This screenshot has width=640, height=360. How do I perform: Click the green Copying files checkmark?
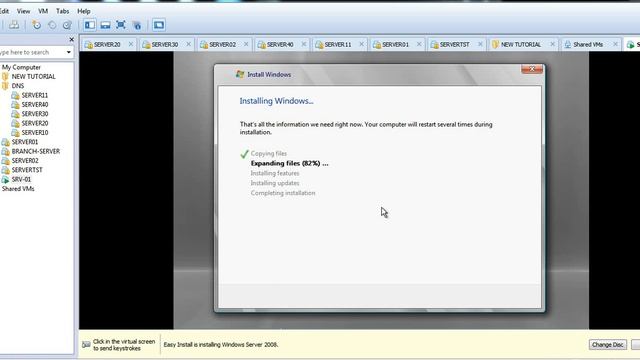244,154
